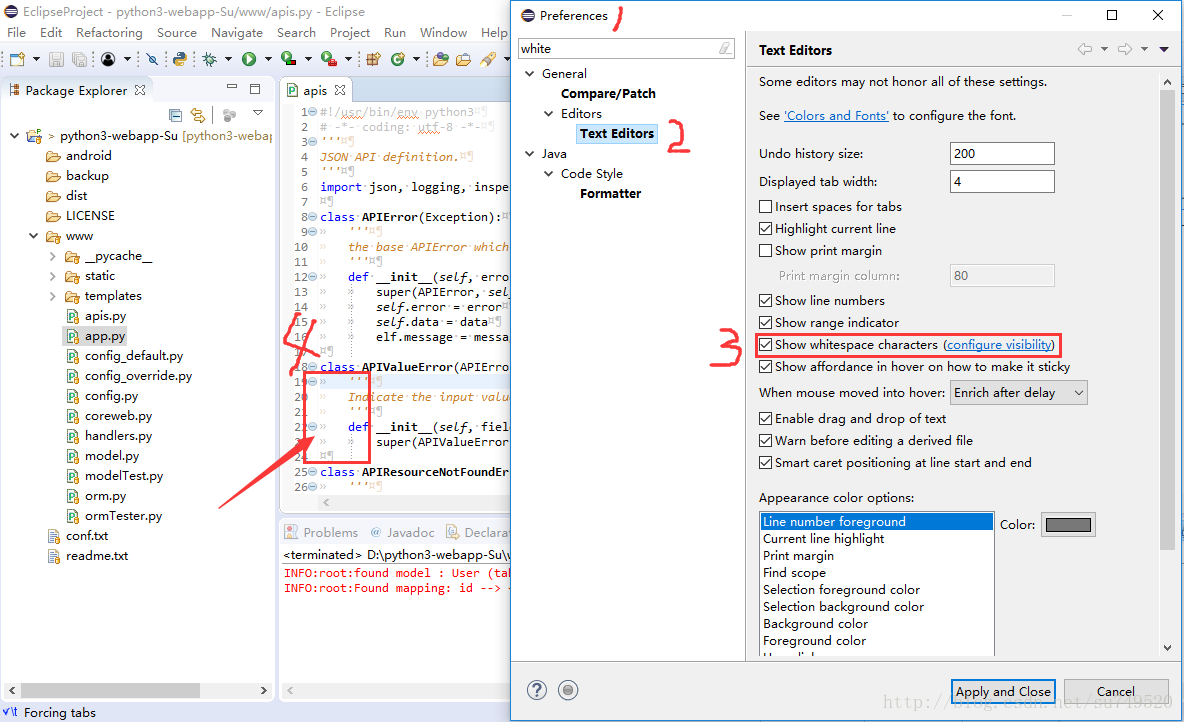The image size is (1184, 722).
Task: Toggle Warn before editing a derived file
Action: coord(766,440)
